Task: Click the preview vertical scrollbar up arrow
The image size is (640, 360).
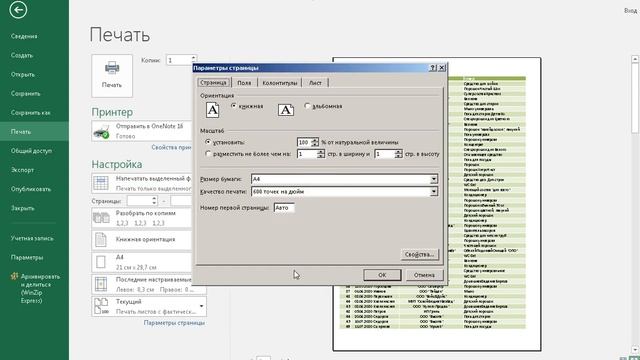Action: pyautogui.click(x=635, y=59)
